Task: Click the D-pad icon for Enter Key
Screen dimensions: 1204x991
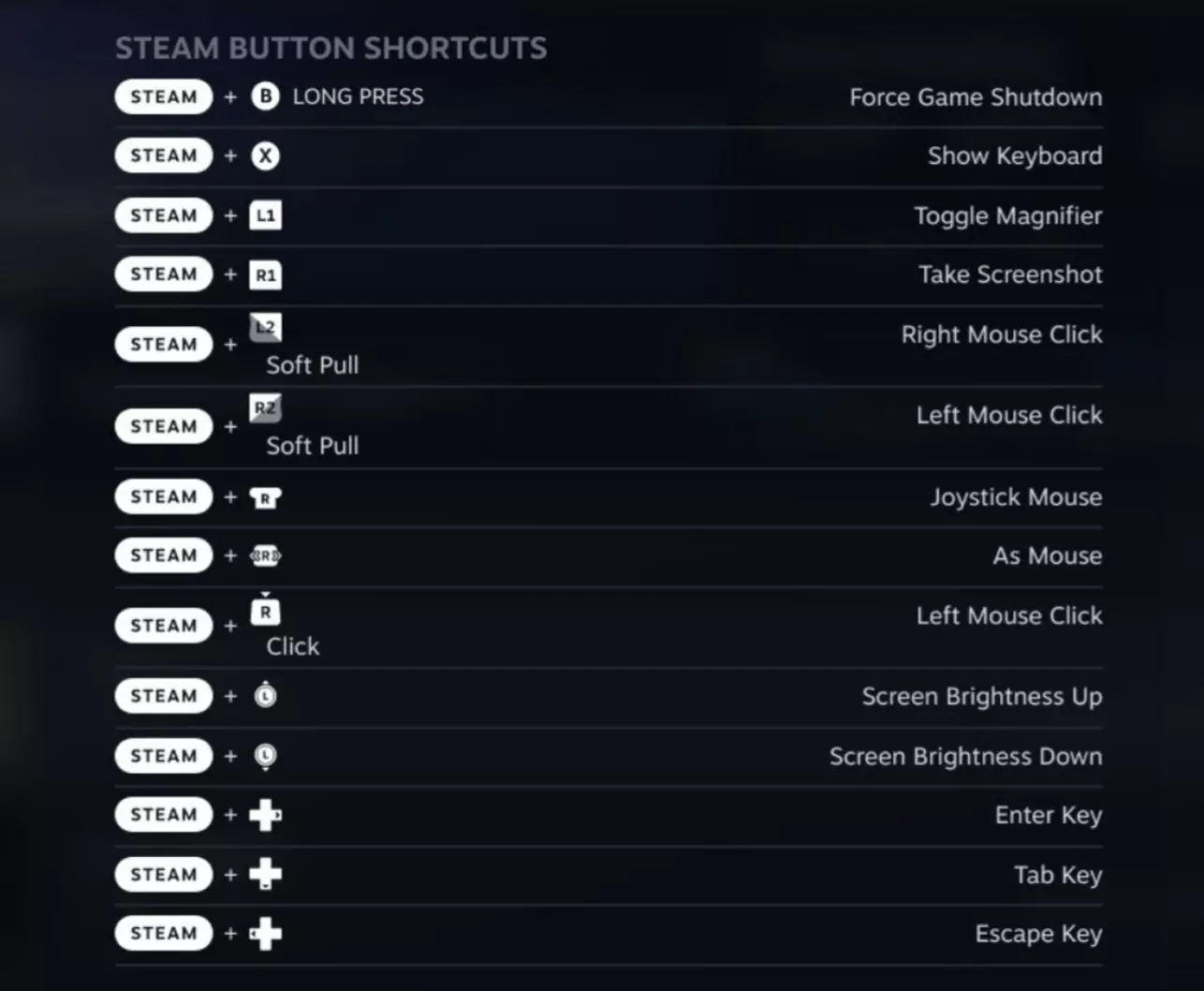Action: pos(265,815)
